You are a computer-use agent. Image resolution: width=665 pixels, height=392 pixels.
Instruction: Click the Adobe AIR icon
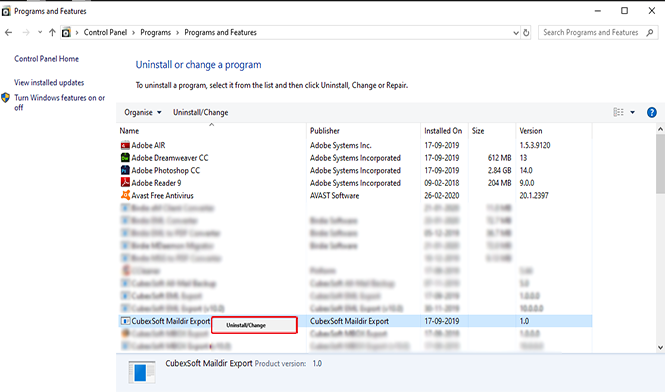[125, 145]
